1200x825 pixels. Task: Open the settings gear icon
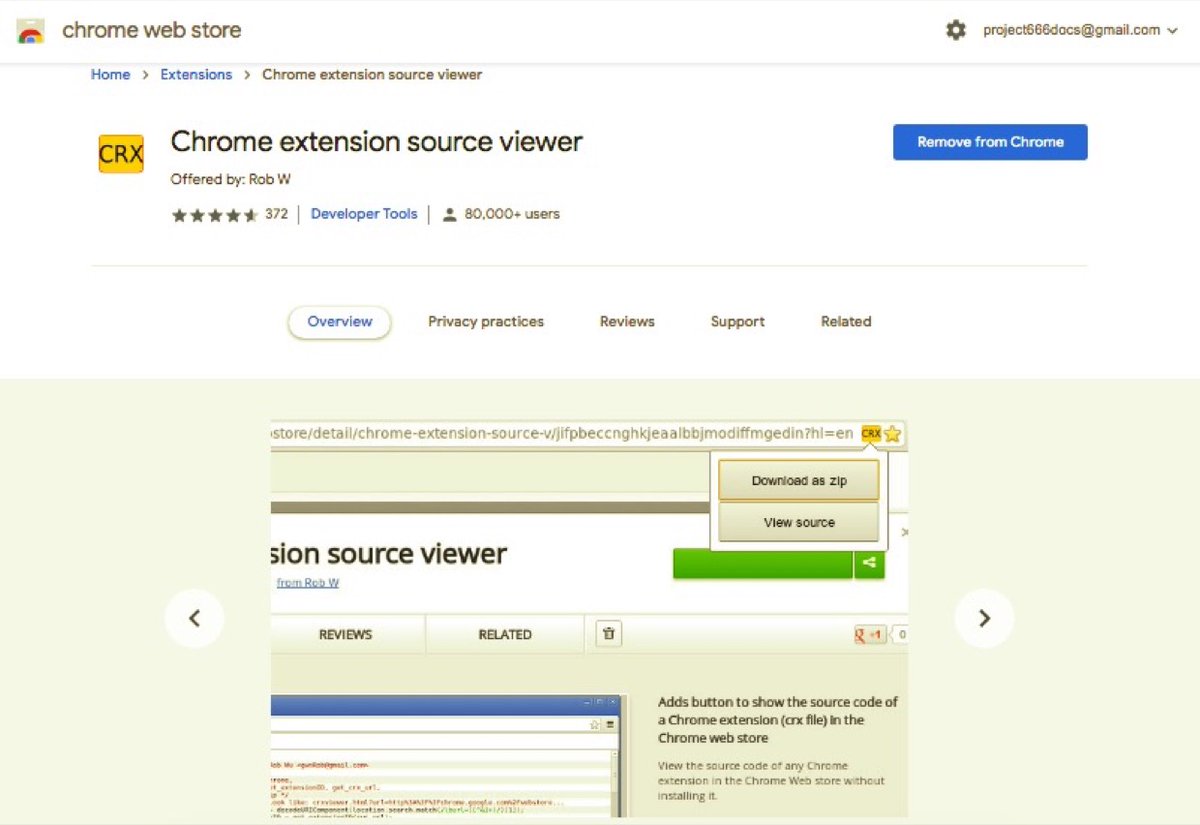(956, 30)
